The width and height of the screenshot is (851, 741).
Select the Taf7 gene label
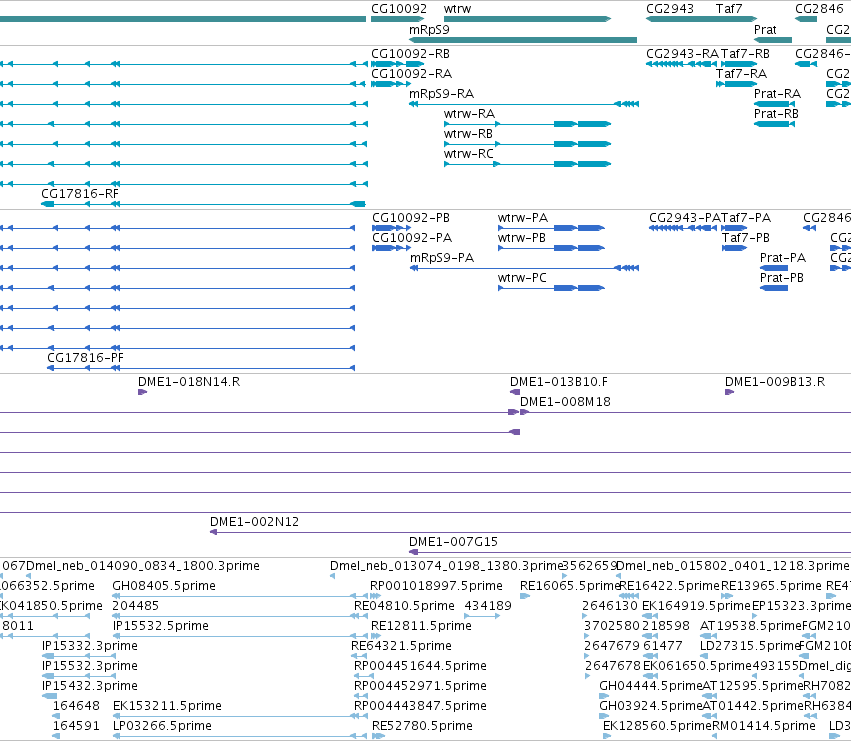(729, 9)
